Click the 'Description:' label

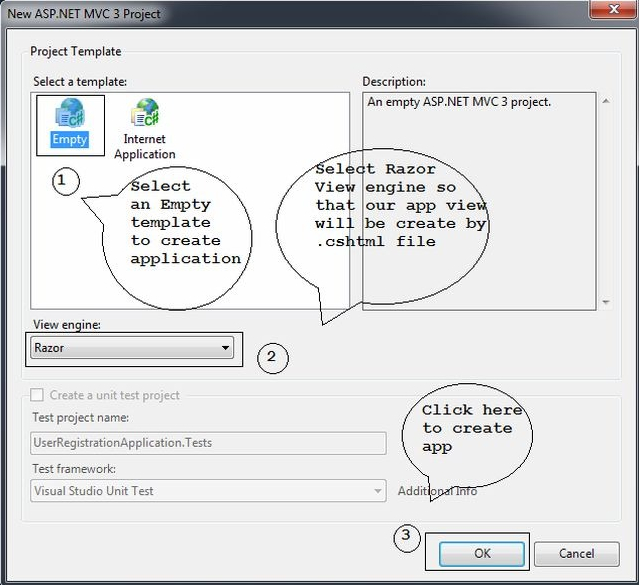[394, 82]
